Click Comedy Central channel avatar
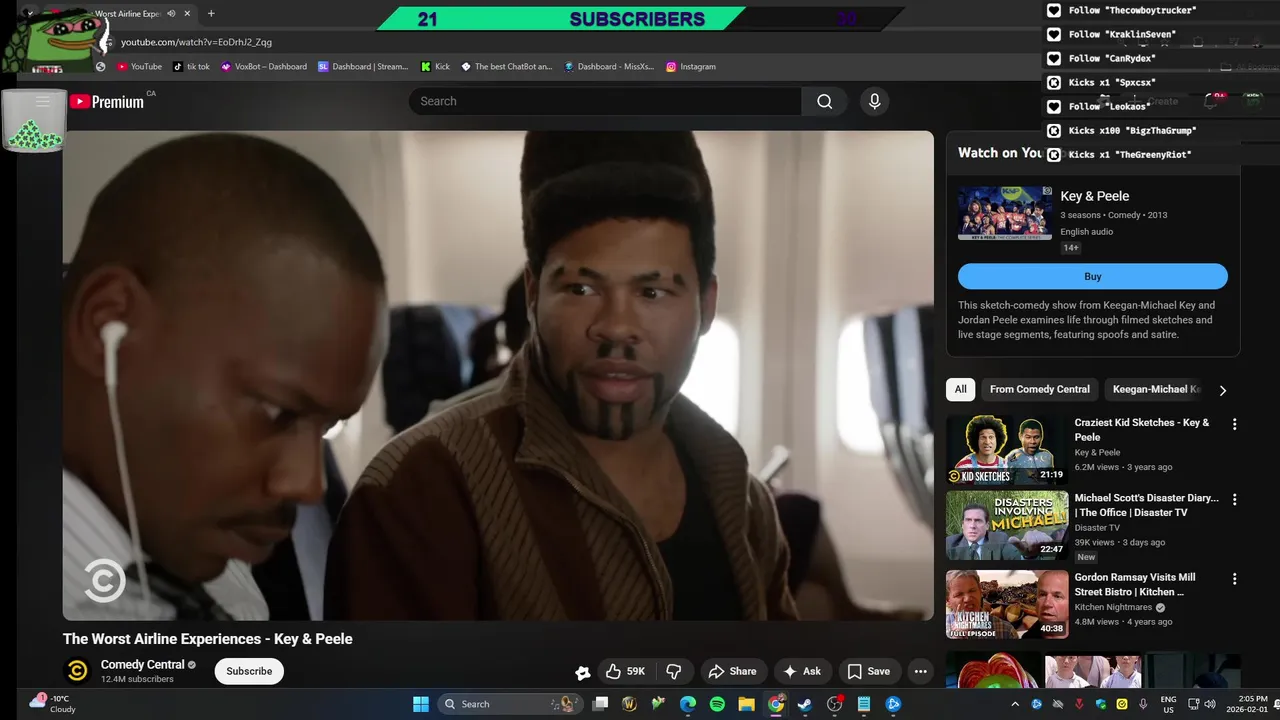Image resolution: width=1280 pixels, height=720 pixels. 78,671
